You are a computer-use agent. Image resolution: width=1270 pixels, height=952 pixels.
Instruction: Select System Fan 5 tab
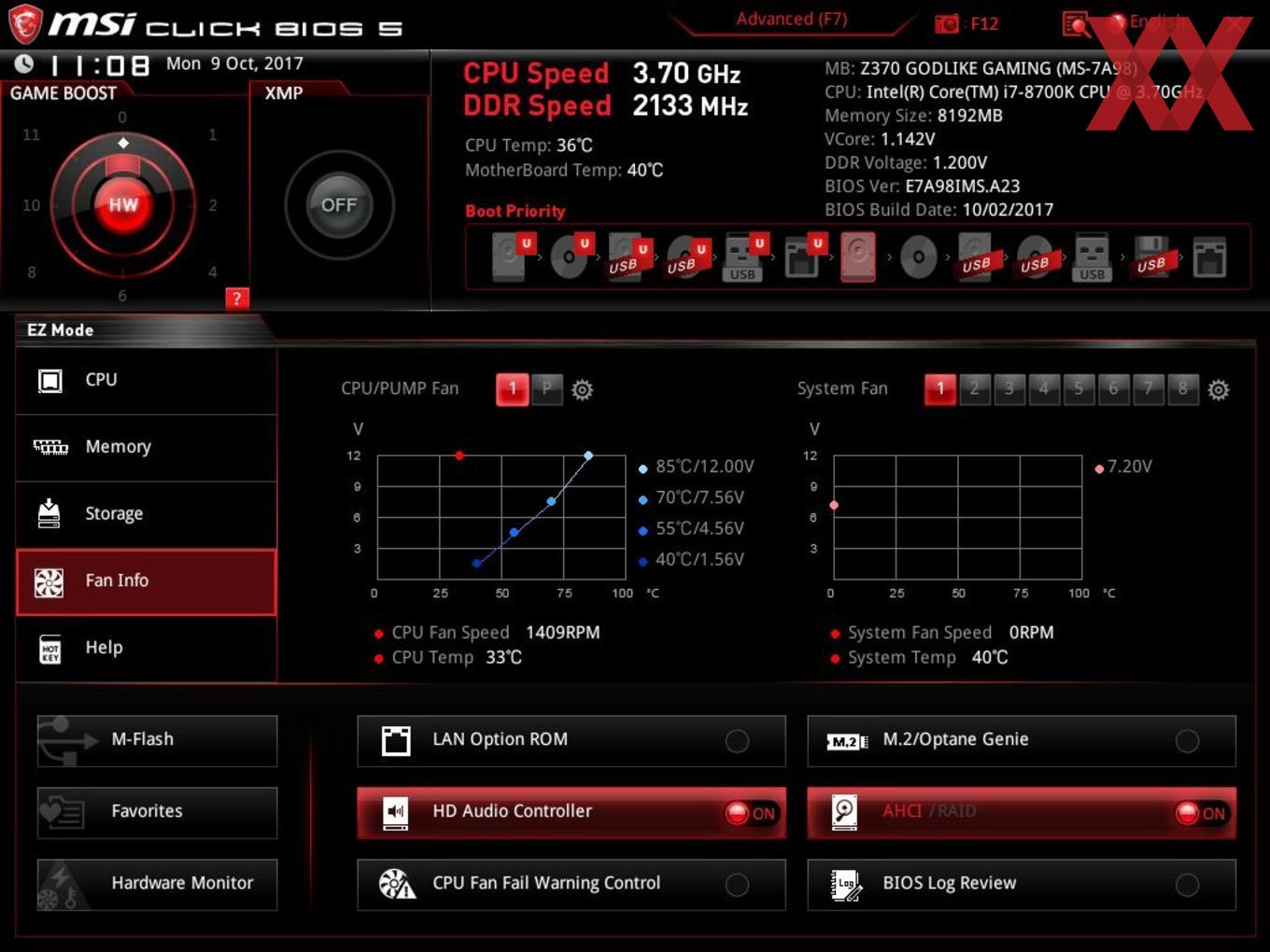pyautogui.click(x=1079, y=389)
